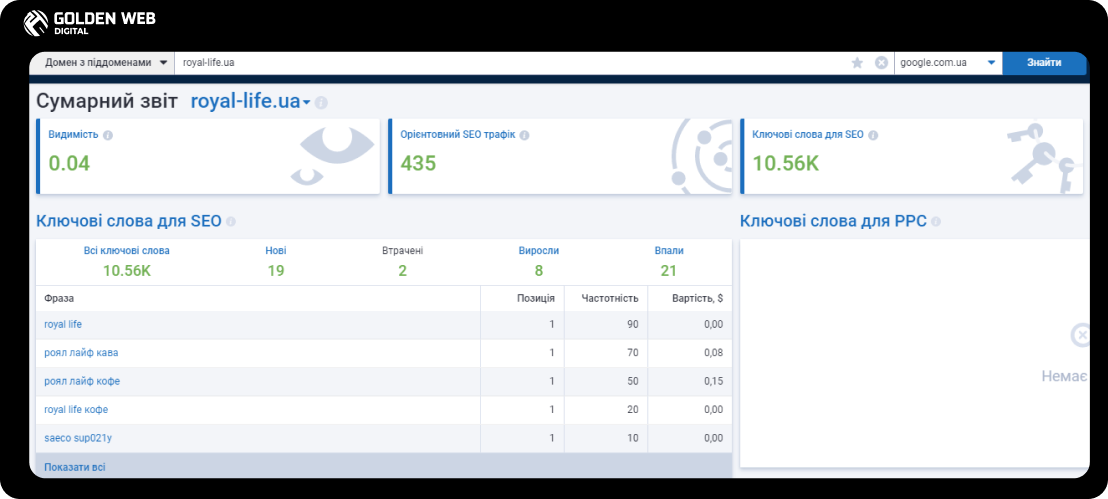Image resolution: width=1108 pixels, height=499 pixels.
Task: Click frequency value 10 in 'saeco sup021y' row
Action: [x=632, y=438]
